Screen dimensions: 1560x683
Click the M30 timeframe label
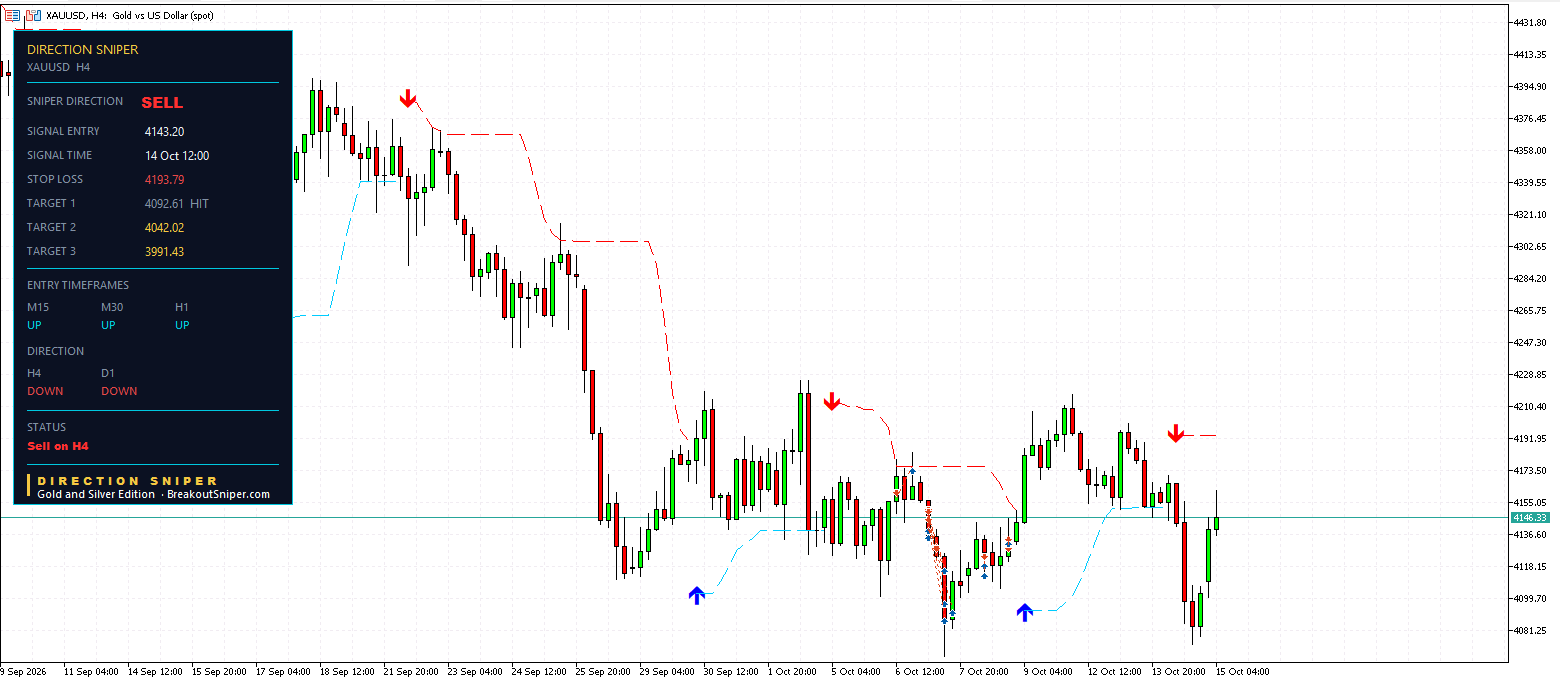113,307
